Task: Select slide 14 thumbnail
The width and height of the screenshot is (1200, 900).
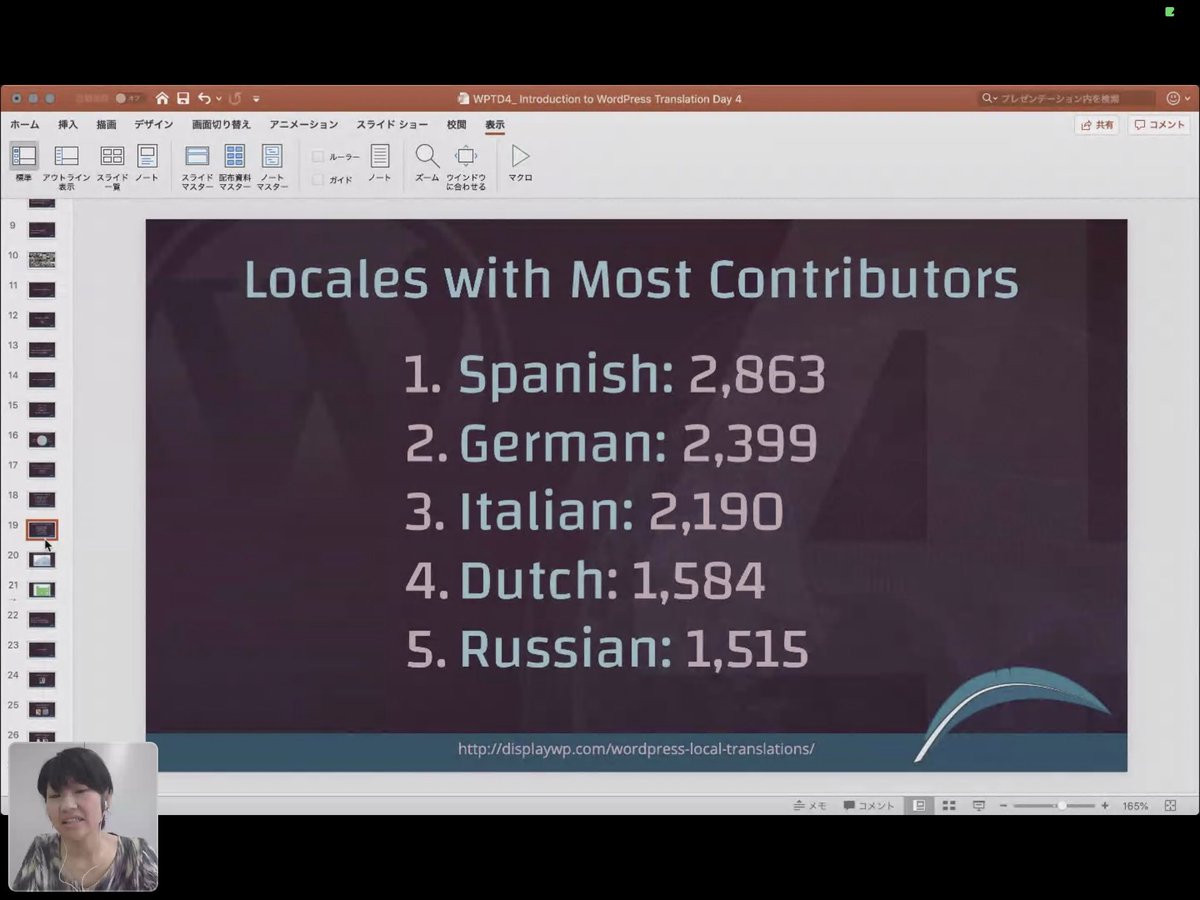Action: (x=42, y=380)
